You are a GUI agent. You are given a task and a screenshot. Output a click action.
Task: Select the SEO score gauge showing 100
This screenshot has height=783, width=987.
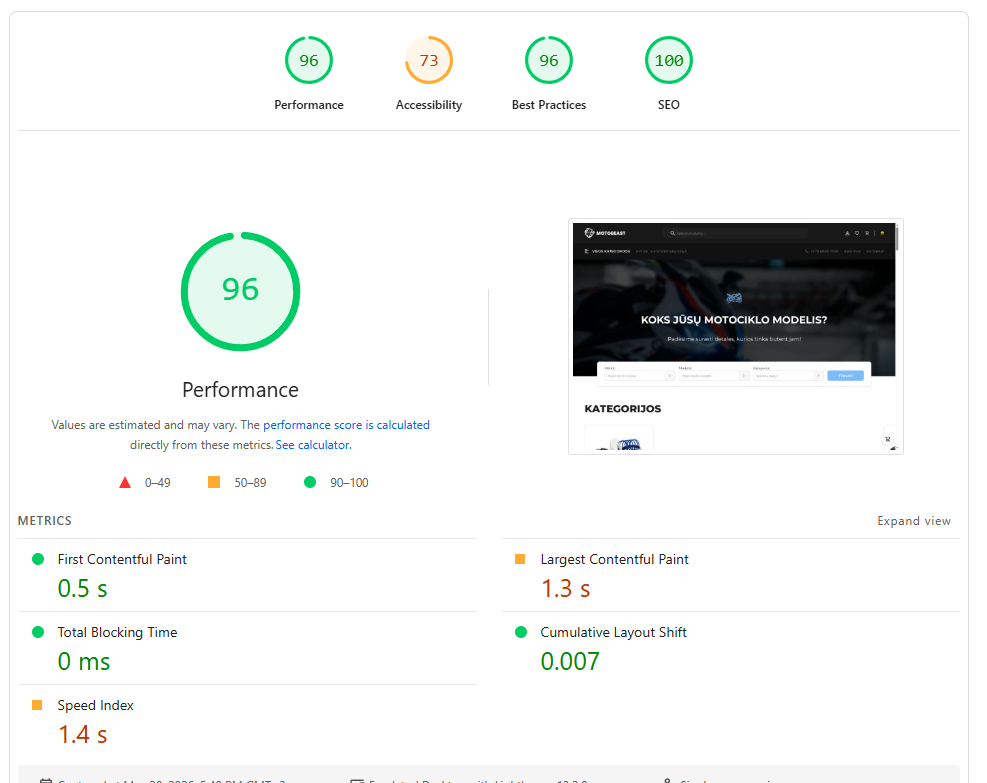coord(668,60)
